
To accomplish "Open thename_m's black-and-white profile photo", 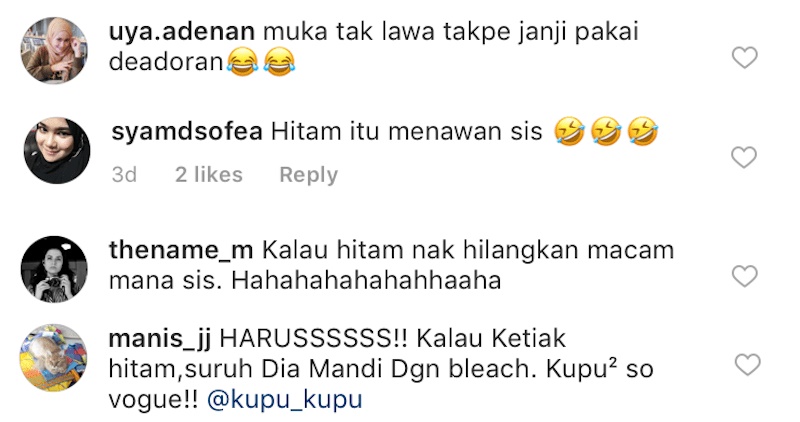I will 54,269.
